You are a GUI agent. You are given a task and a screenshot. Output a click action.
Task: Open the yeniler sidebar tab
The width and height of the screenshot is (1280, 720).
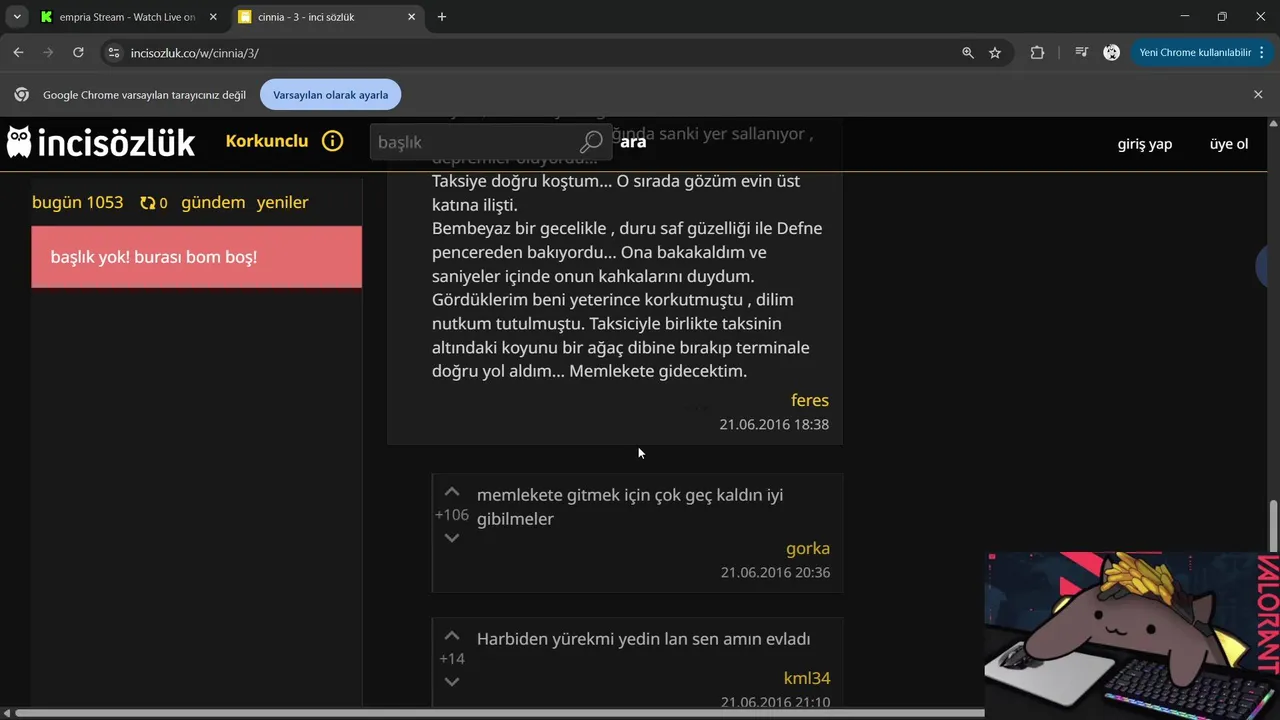coord(282,202)
